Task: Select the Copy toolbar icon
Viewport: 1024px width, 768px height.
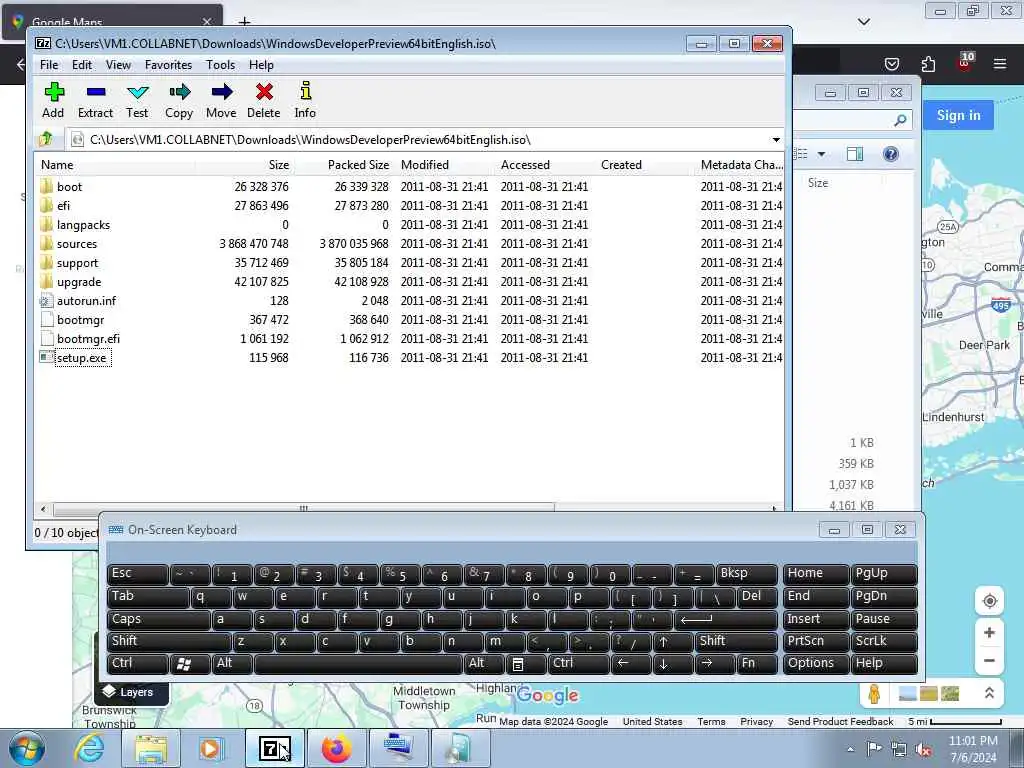Action: pos(179,100)
